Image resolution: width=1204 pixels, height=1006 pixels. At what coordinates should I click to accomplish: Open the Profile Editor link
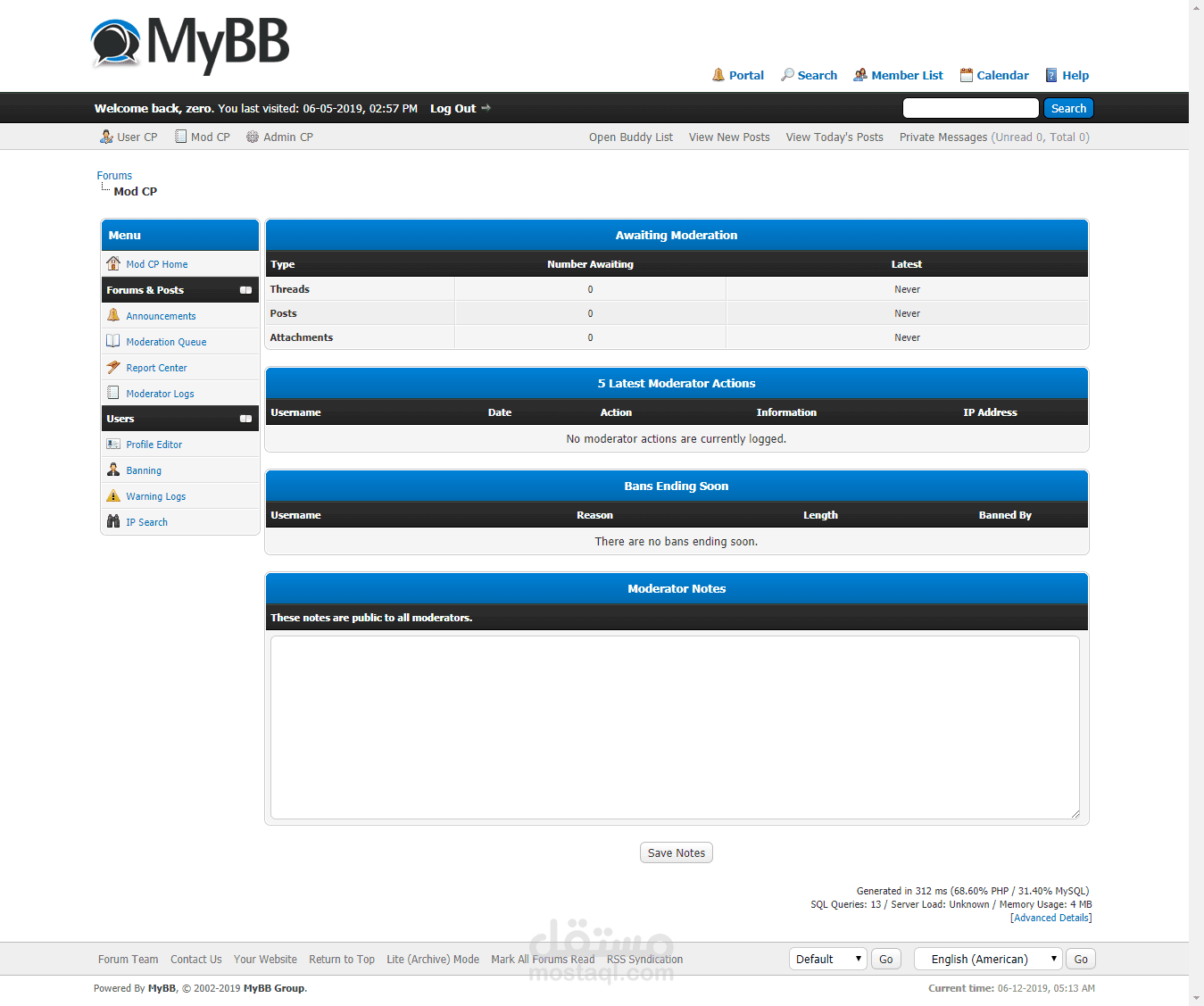[x=154, y=445]
